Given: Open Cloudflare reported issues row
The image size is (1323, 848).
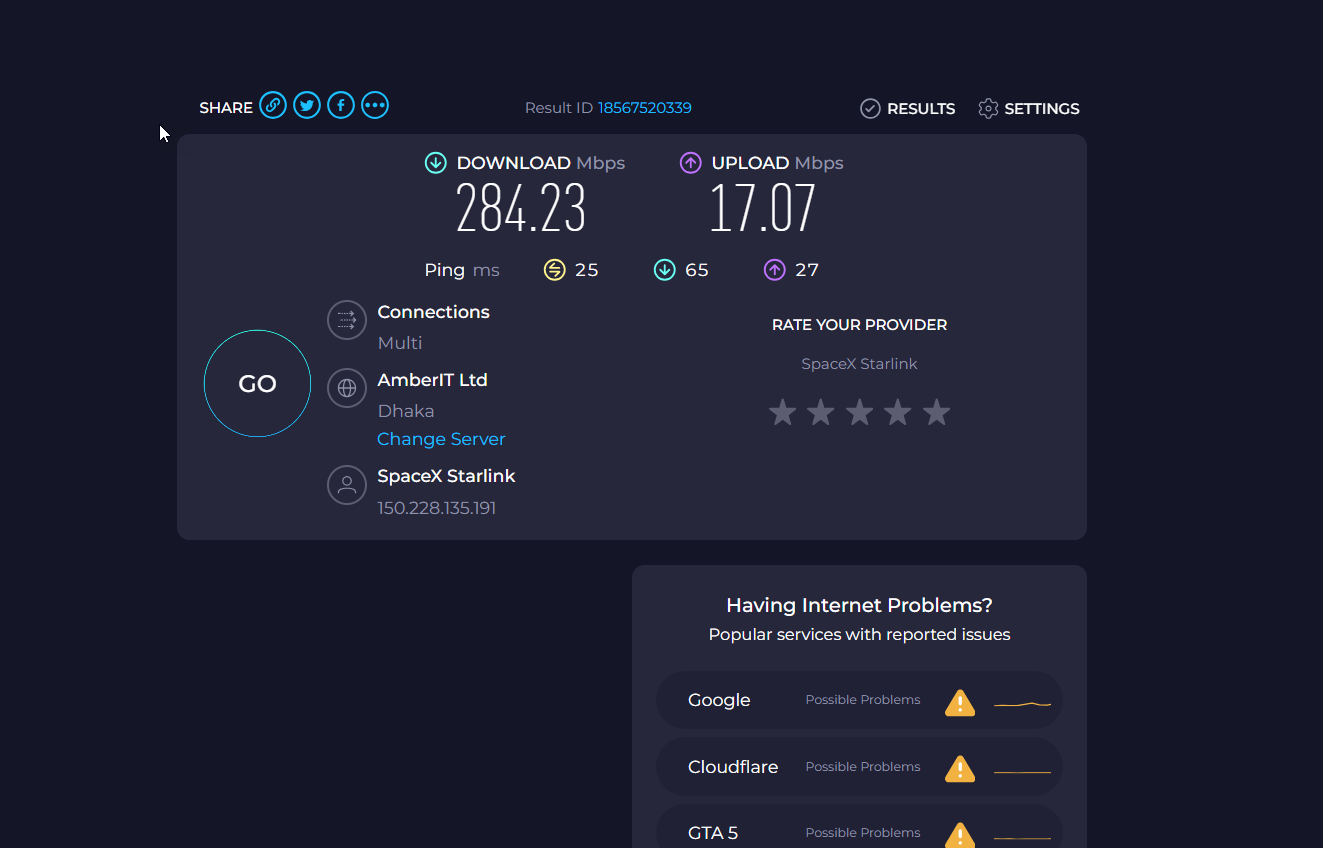Looking at the screenshot, I should 859,767.
